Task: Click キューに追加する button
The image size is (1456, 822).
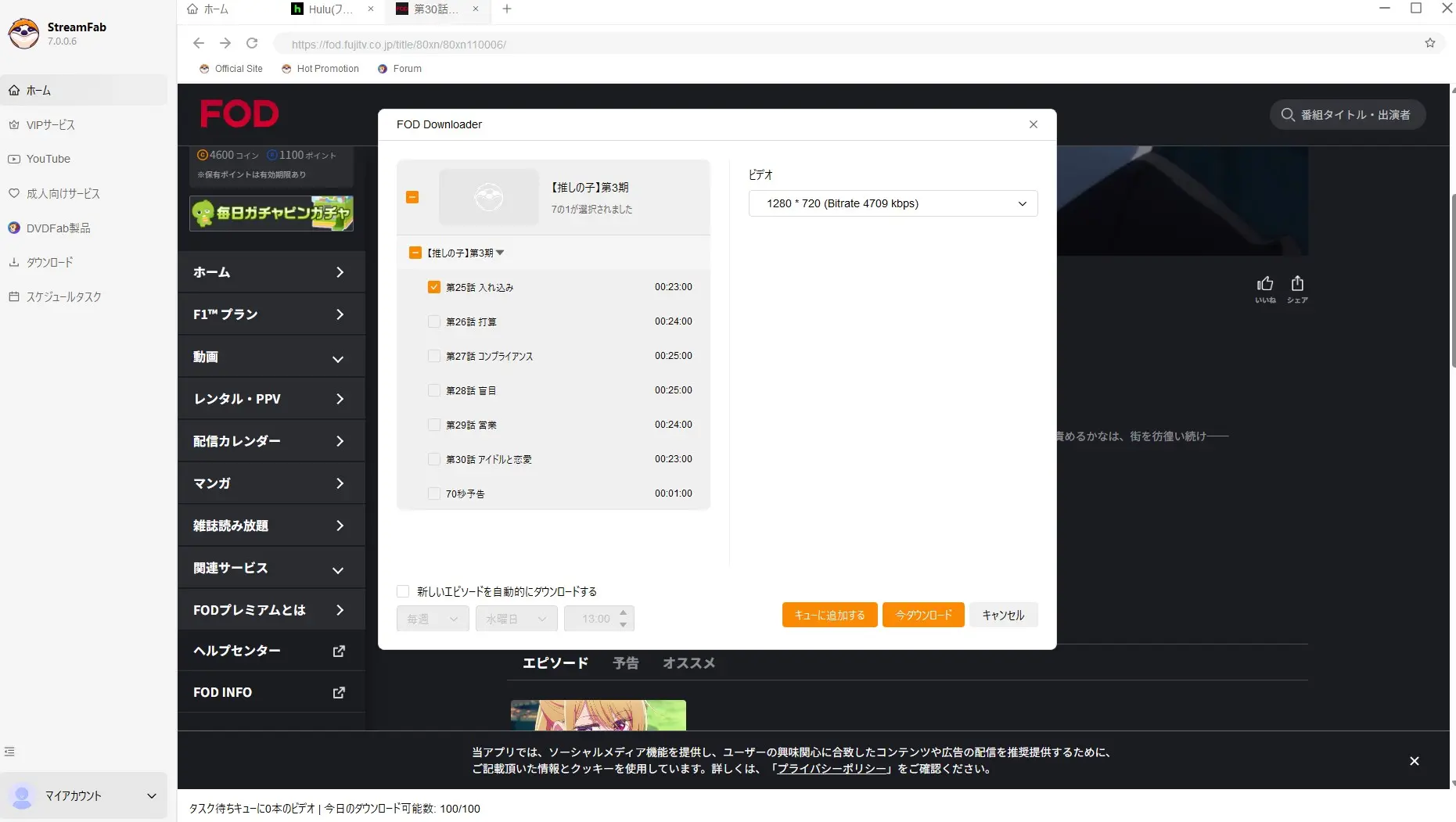Action: [x=830, y=615]
